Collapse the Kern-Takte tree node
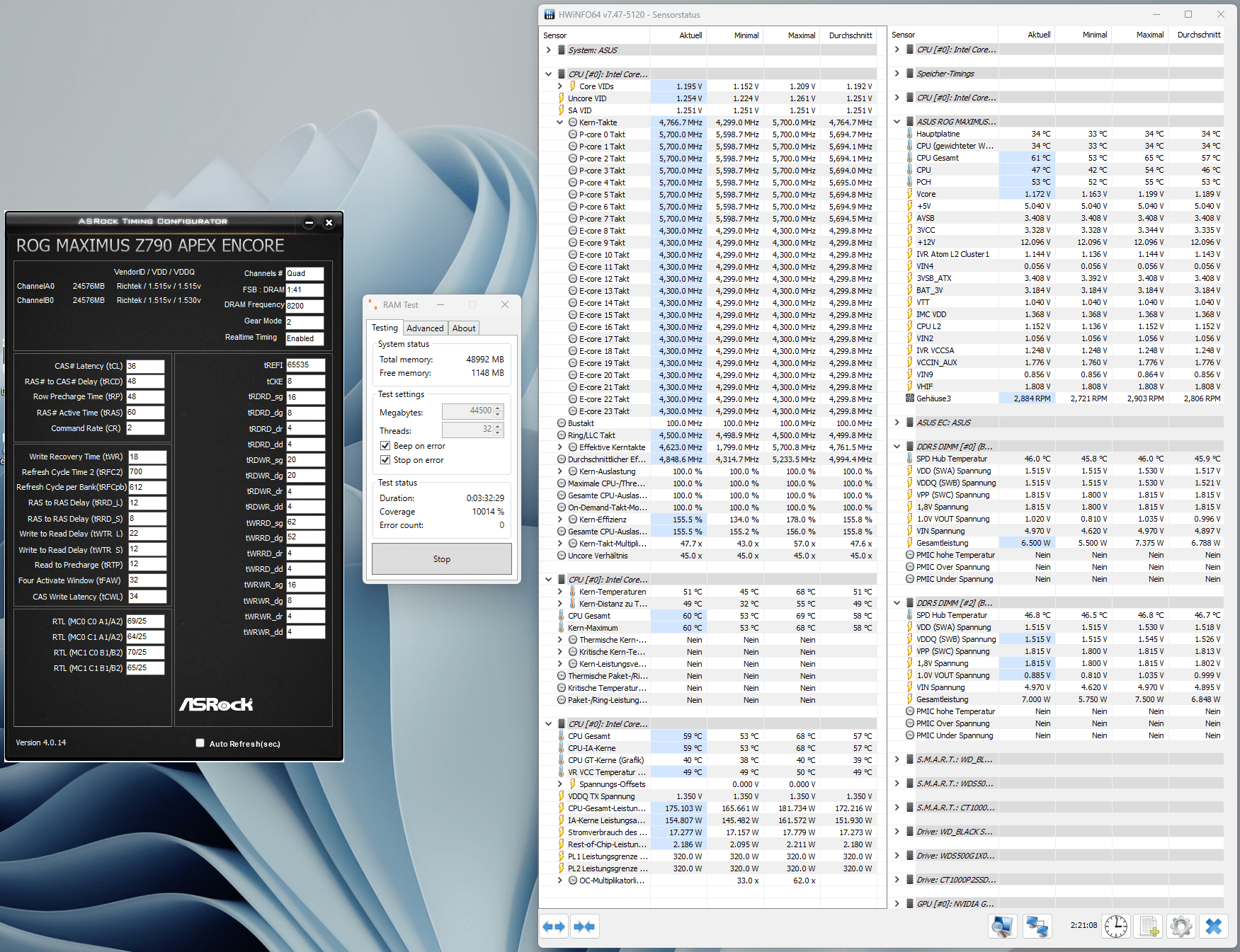 click(x=560, y=122)
